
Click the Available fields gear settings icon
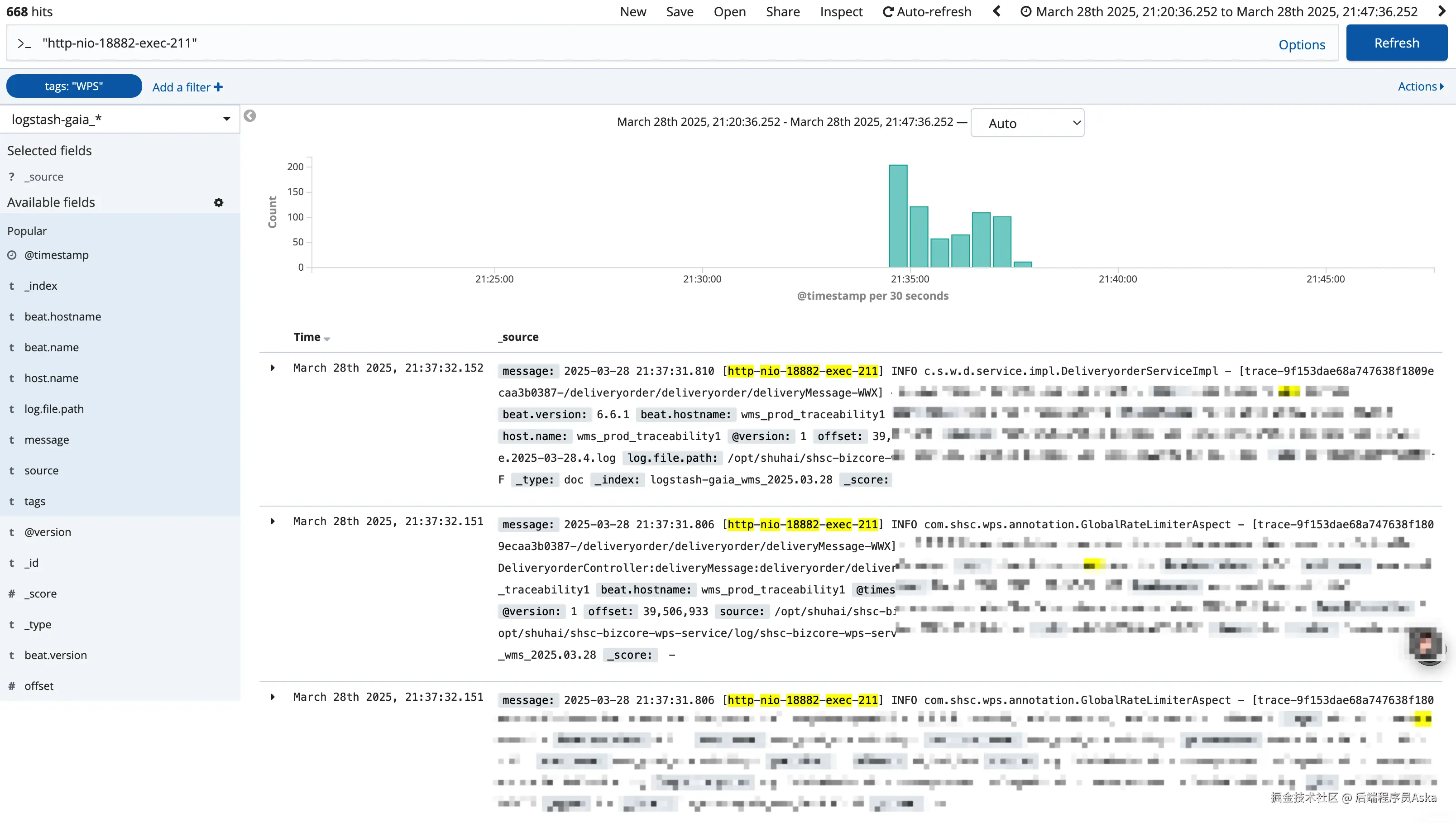pyautogui.click(x=218, y=202)
